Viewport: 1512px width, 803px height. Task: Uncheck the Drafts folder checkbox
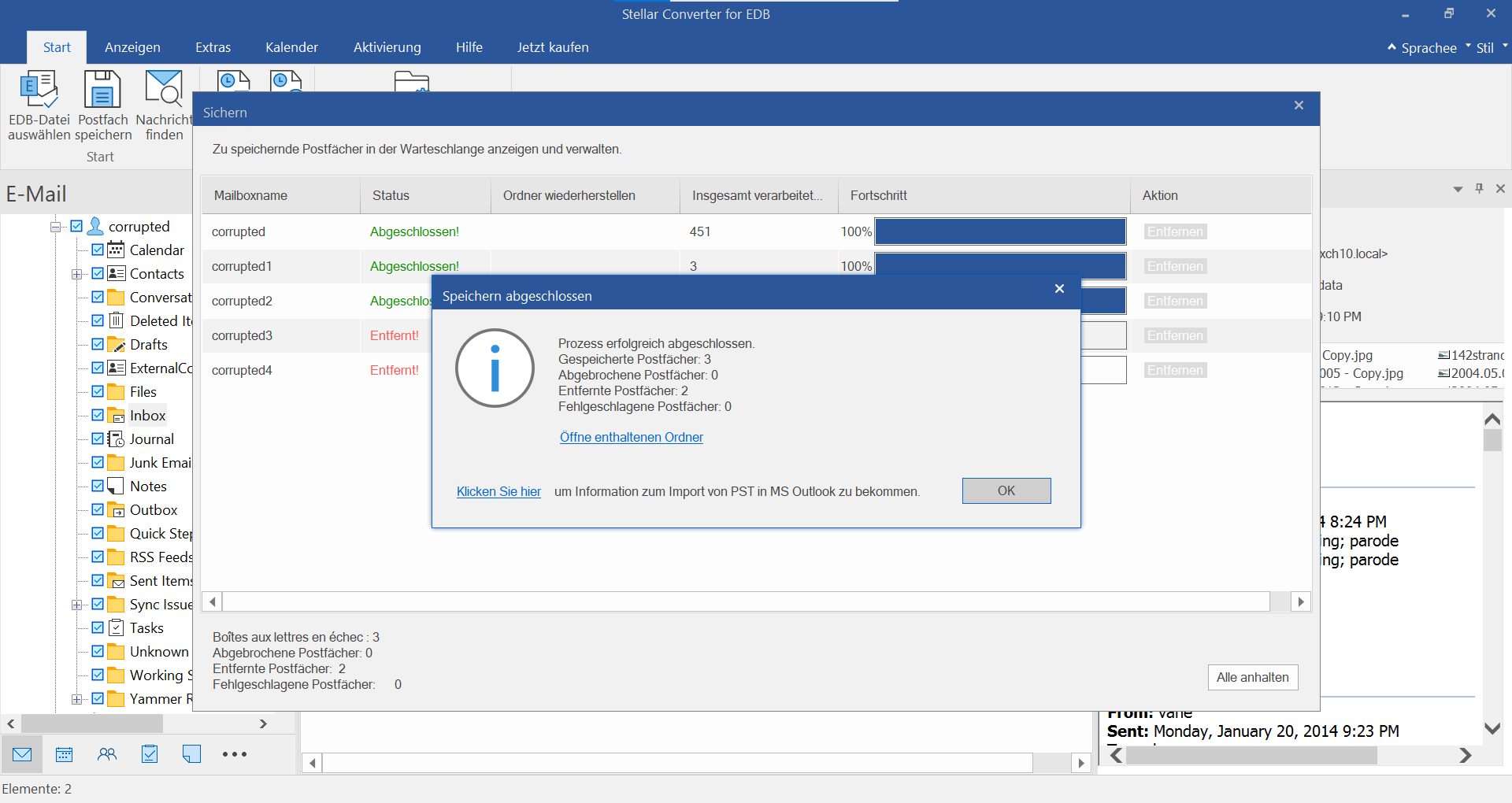(97, 344)
